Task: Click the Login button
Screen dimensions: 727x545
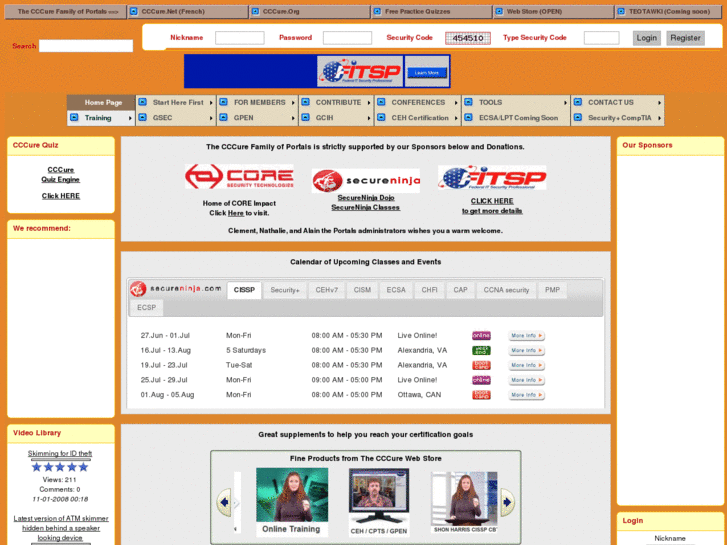Action: [646, 38]
